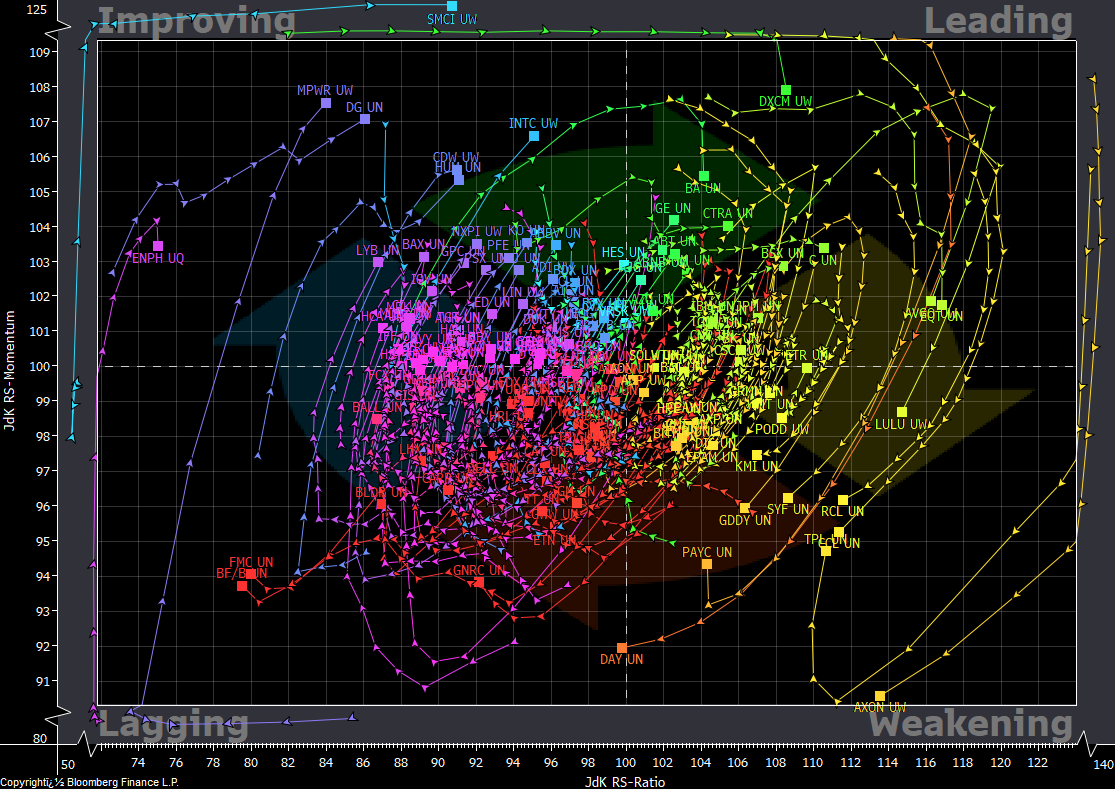
Task: Click the MPWR UW square marker
Action: [x=326, y=103]
